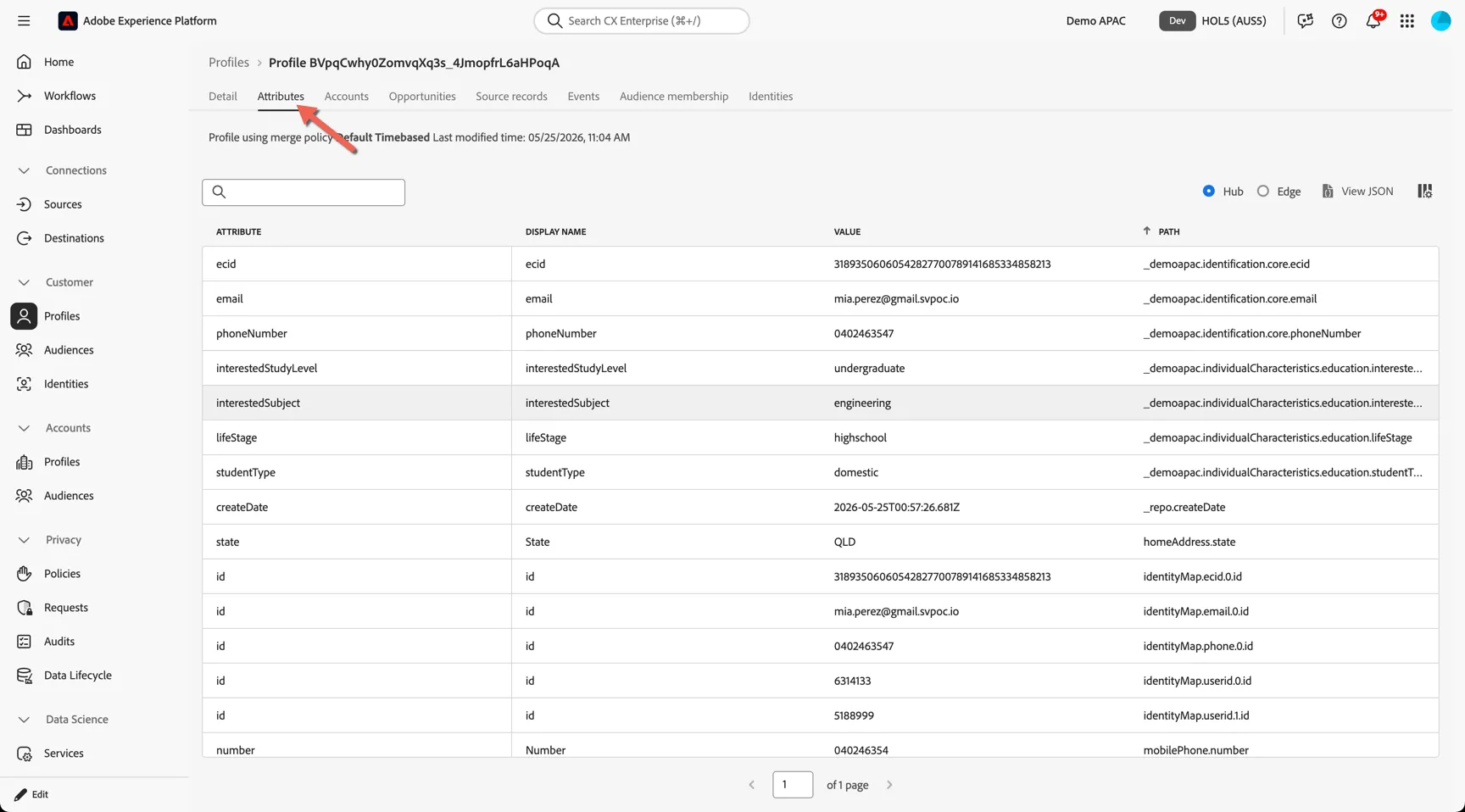Open the hamburger navigation menu
Screen dimensions: 1465x812
[x=24, y=20]
